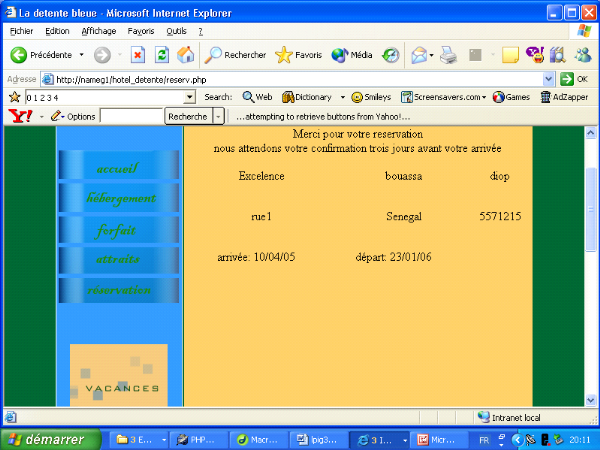Screen dimensions: 600x450
Task: Click the greyed Forward arrow button
Action: (102, 55)
